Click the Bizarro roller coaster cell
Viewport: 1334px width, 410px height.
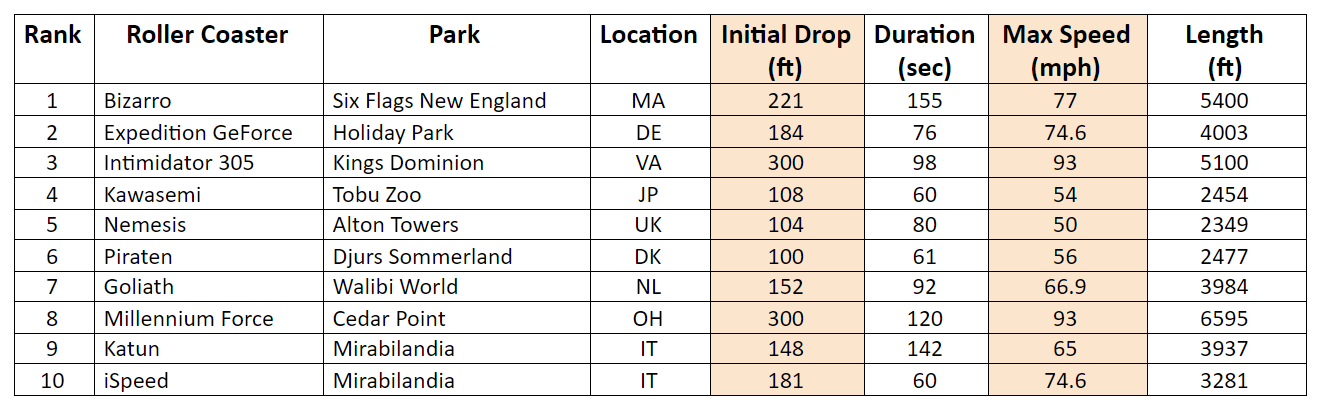pyautogui.click(x=138, y=101)
